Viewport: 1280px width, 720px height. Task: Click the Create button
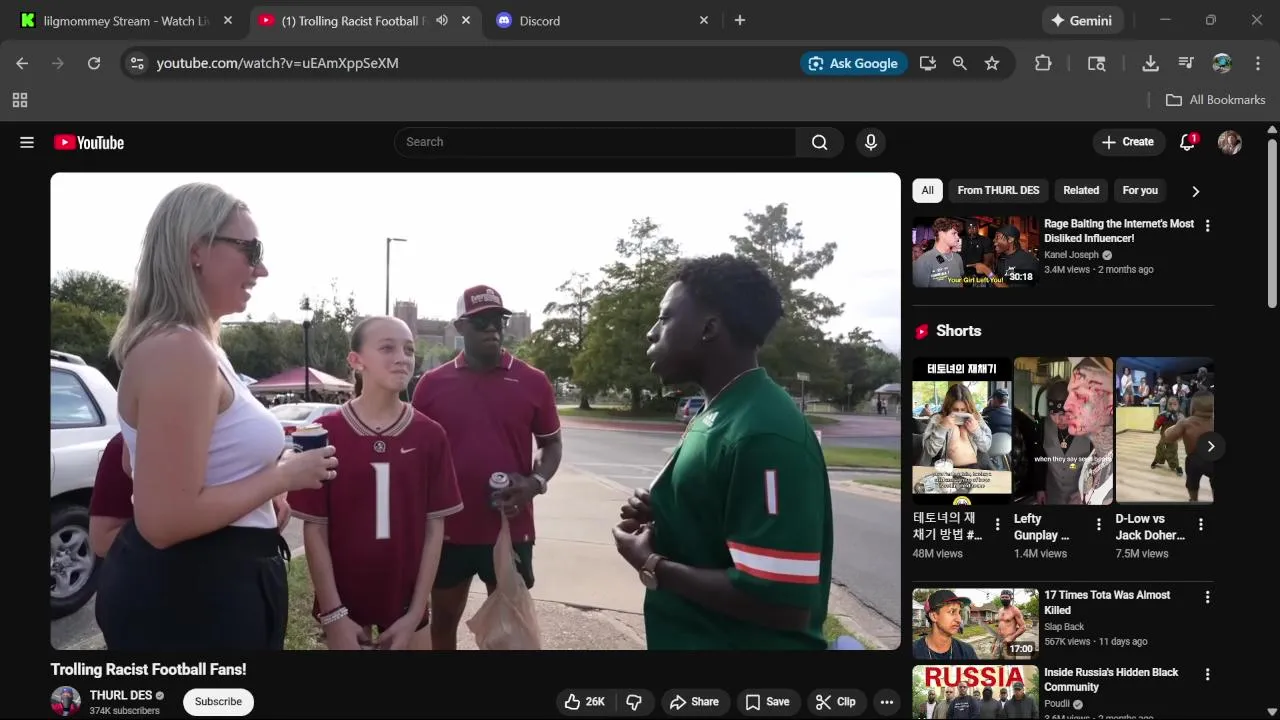[1128, 142]
